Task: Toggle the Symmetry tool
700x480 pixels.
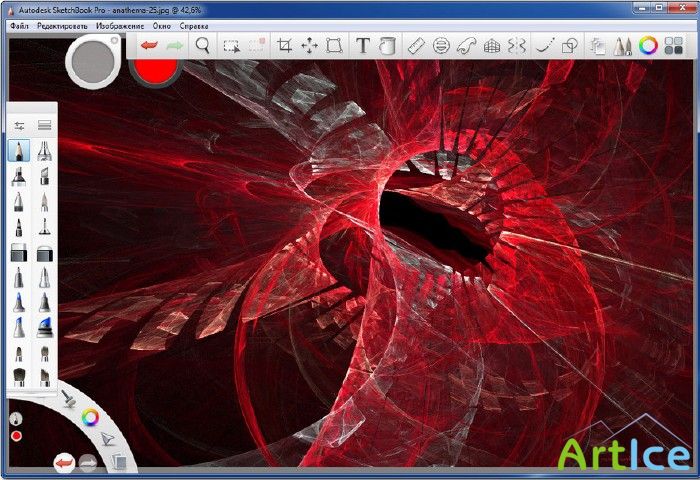Action: point(517,46)
